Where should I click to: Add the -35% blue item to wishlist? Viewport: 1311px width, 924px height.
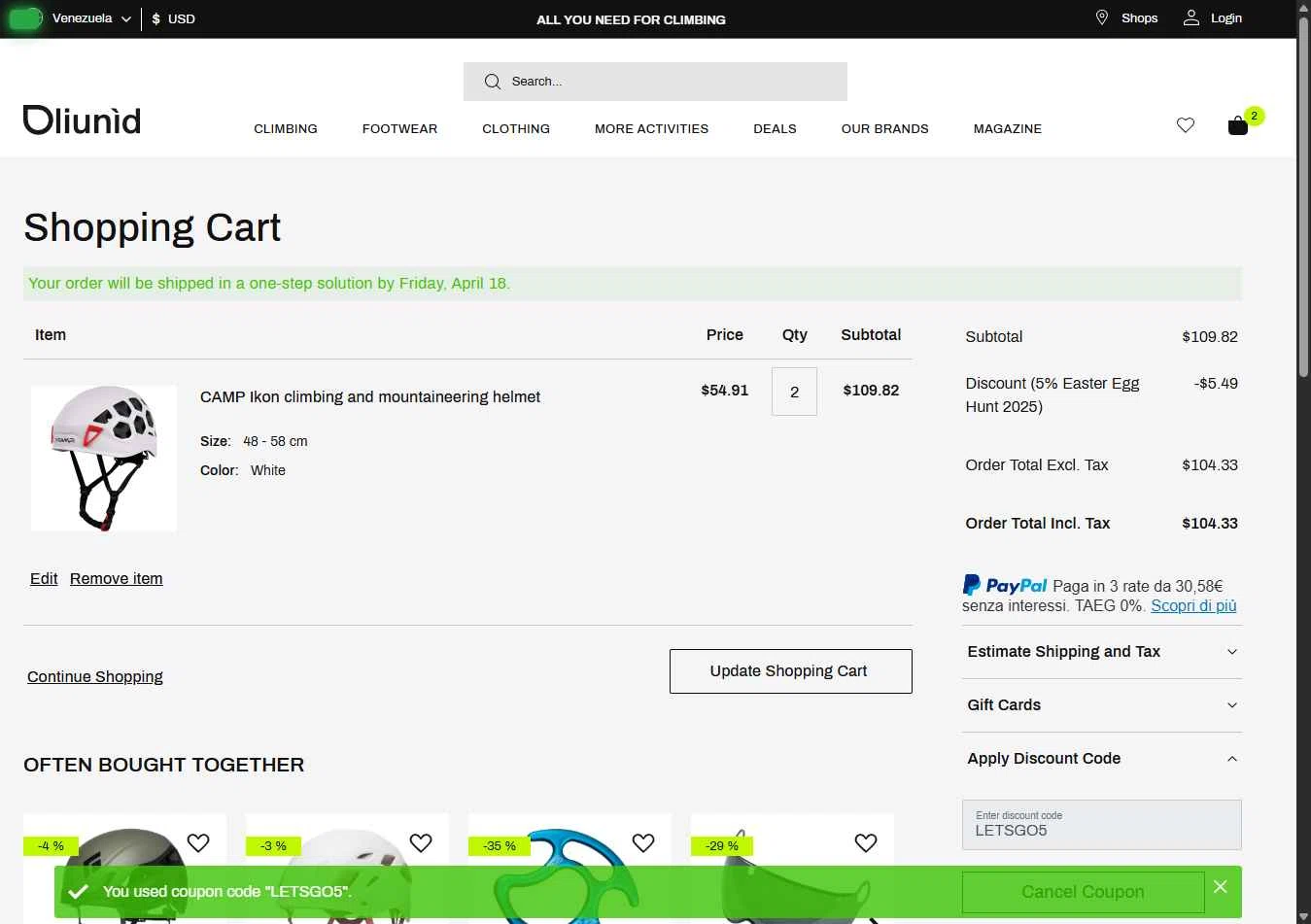(643, 842)
